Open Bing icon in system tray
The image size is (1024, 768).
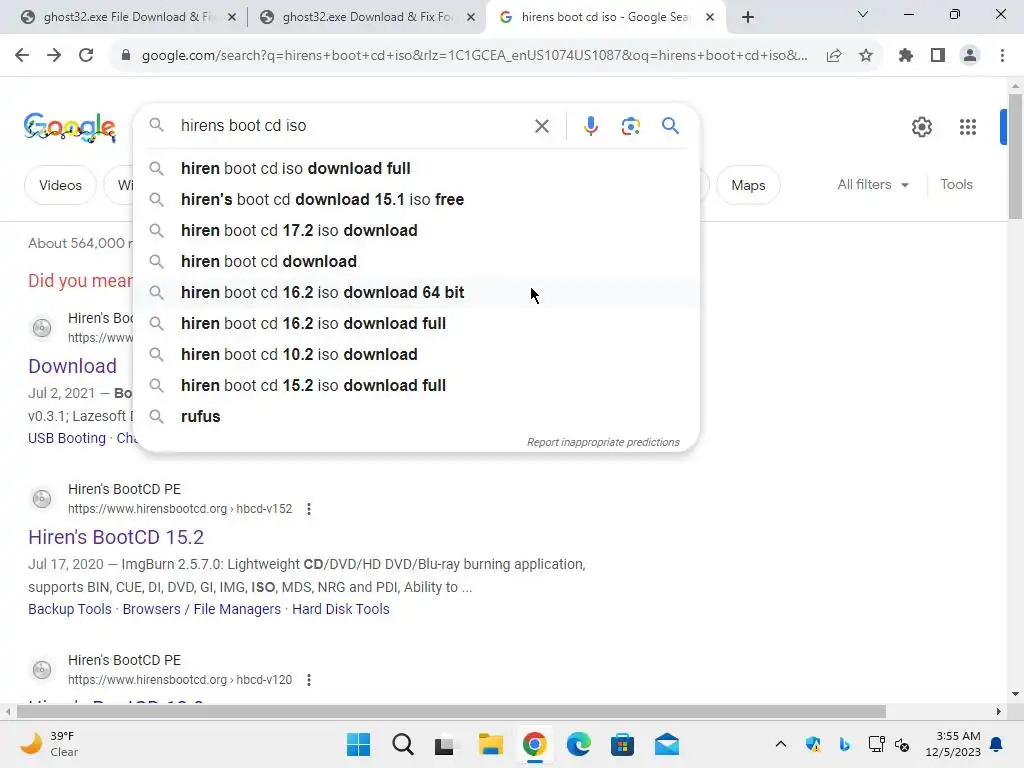click(x=844, y=744)
